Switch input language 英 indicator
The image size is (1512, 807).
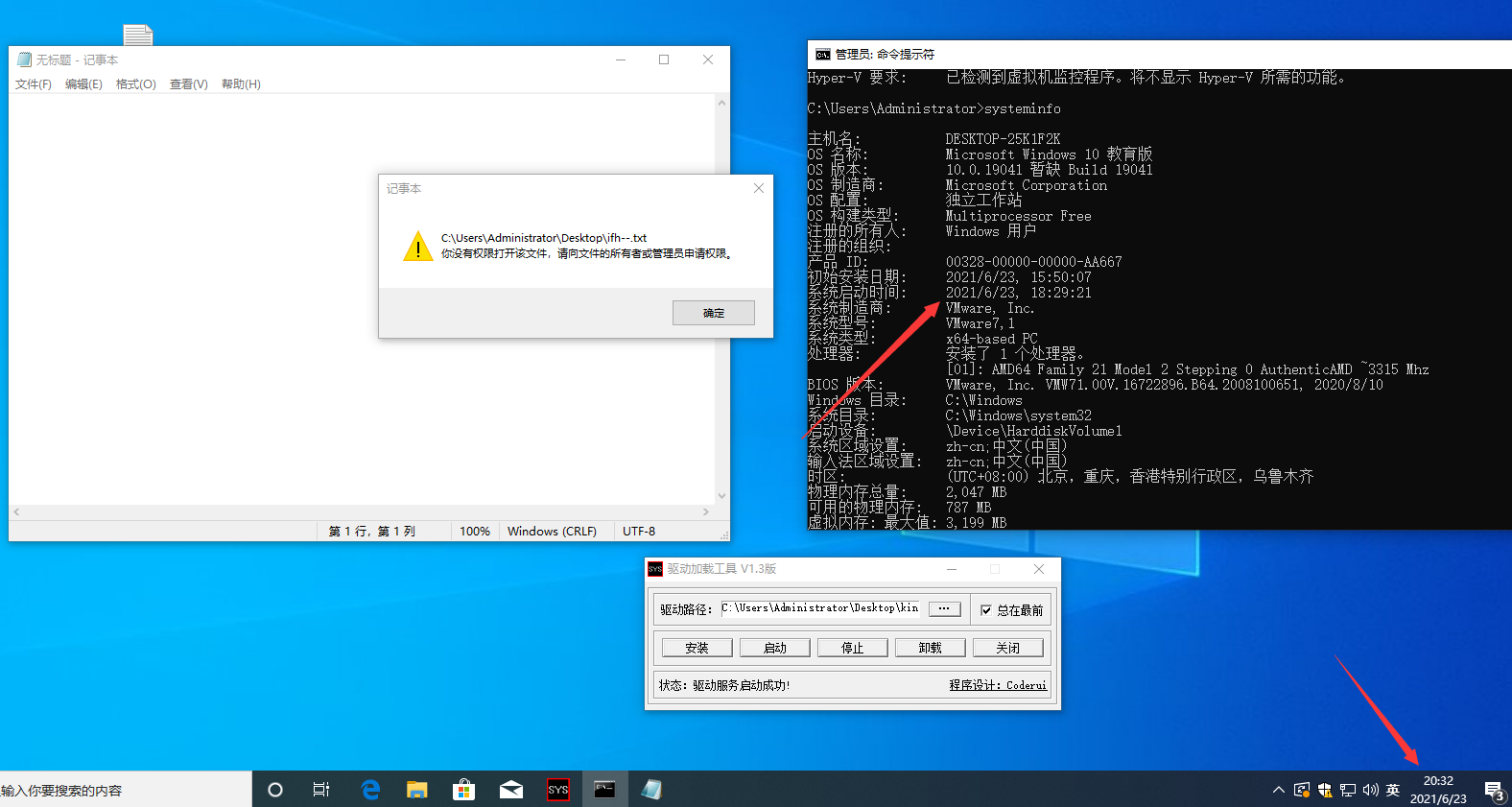click(x=1393, y=790)
